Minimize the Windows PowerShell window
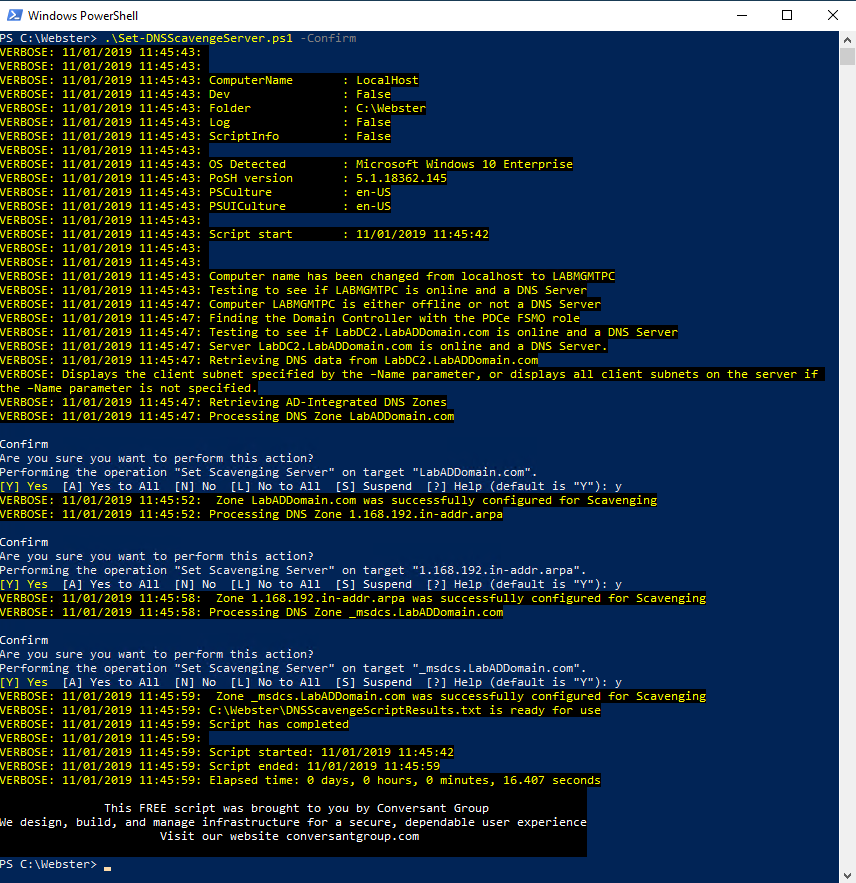This screenshot has width=856, height=883. pyautogui.click(x=741, y=15)
